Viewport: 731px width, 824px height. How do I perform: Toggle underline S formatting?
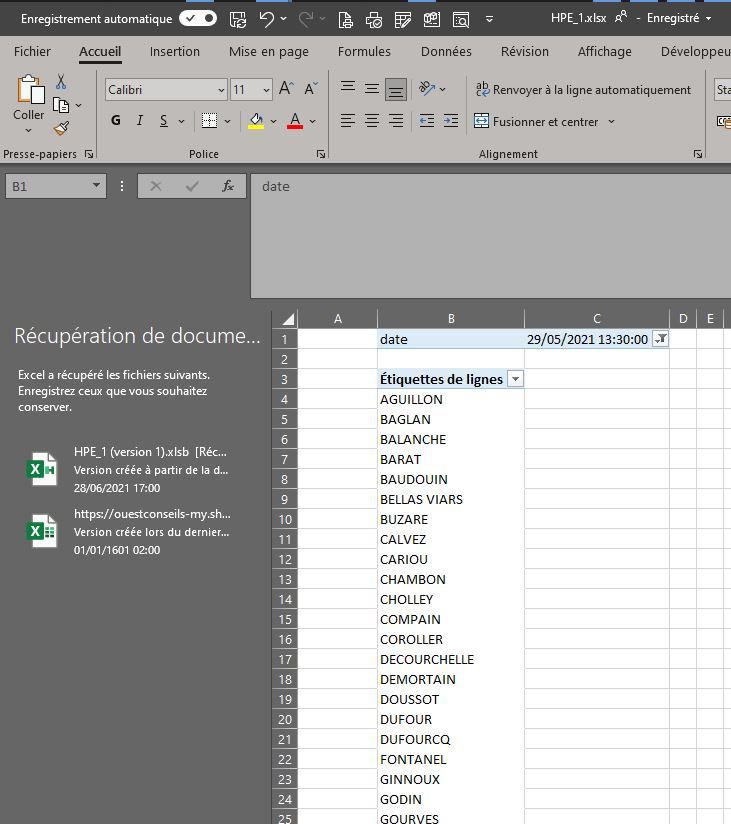164,121
